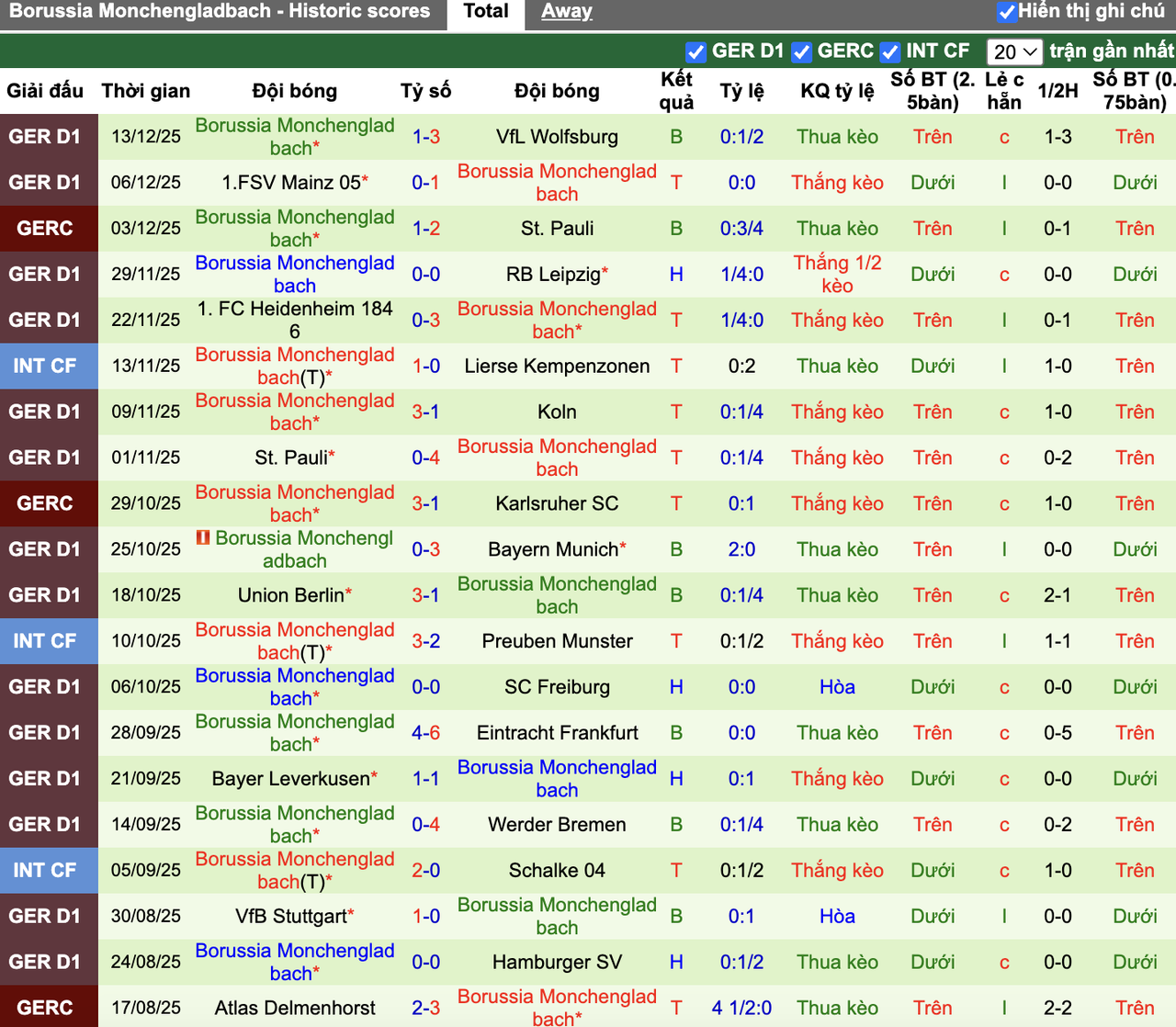Open 1. FC Heidenheim 1846 team link

[295, 320]
